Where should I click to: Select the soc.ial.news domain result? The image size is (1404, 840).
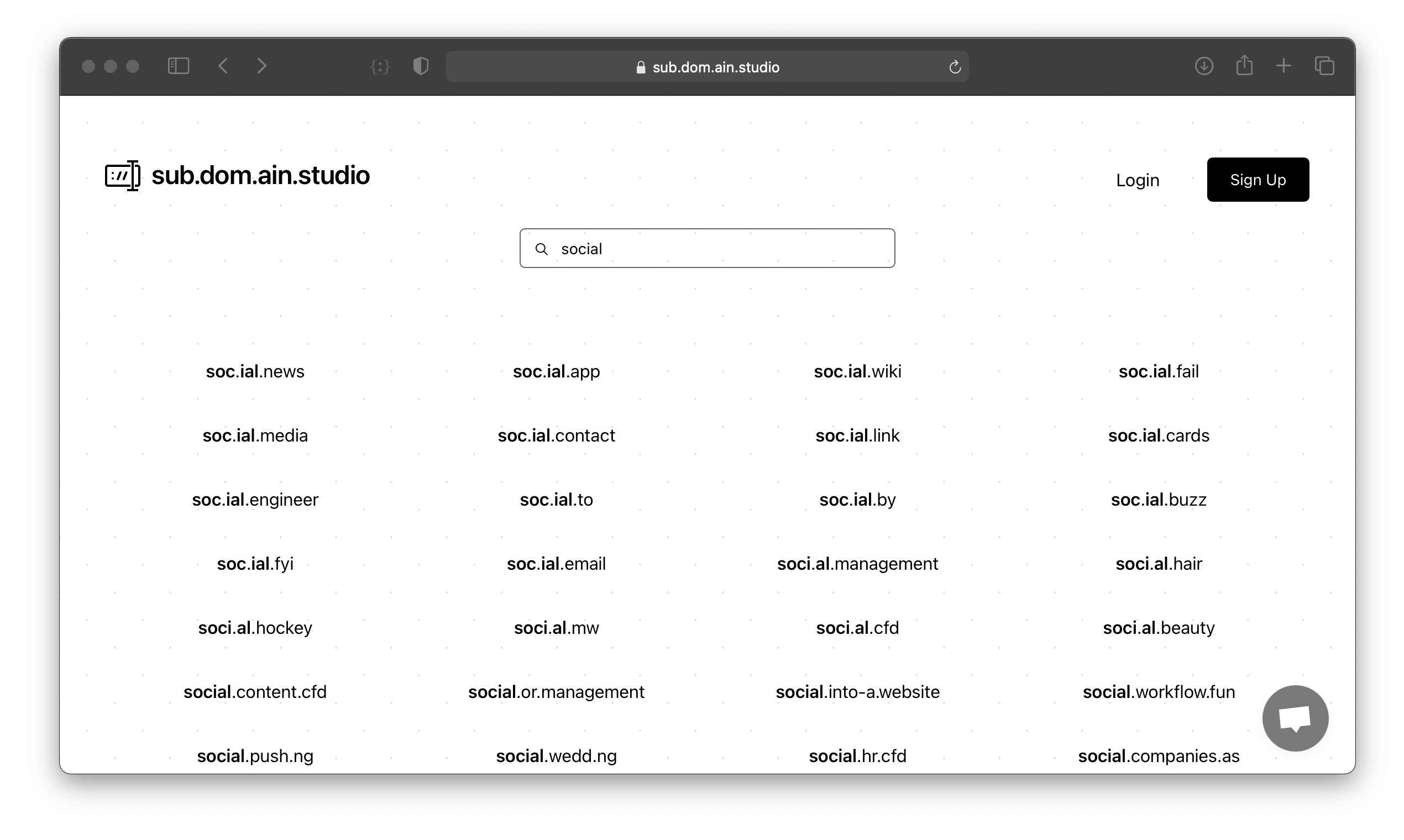point(255,371)
